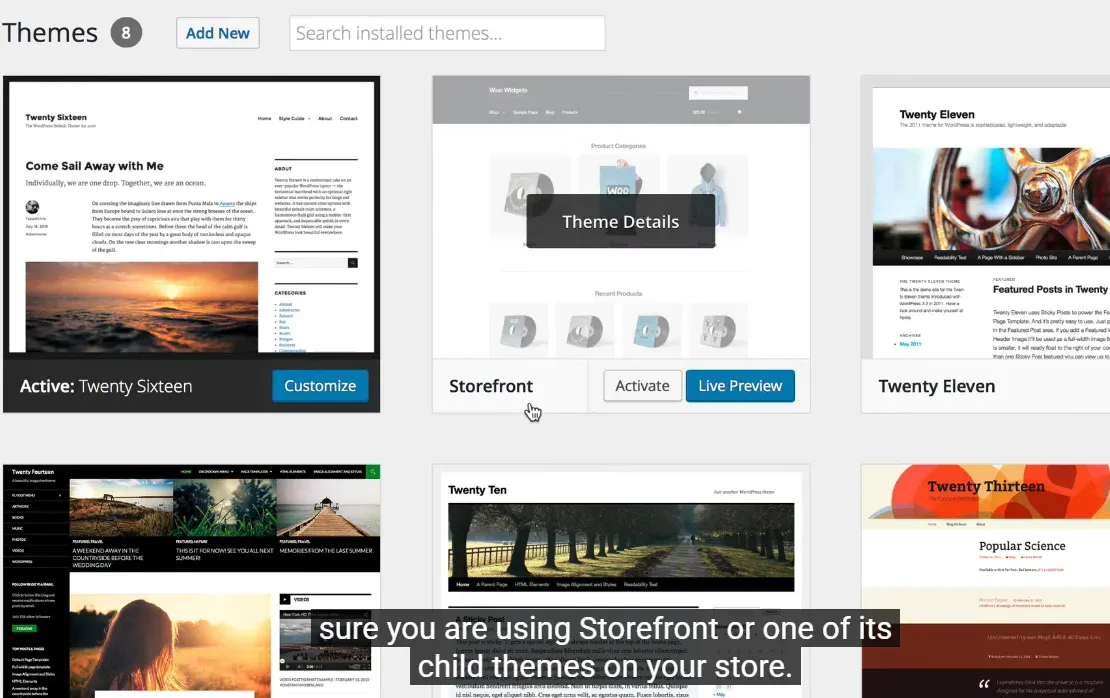The height and width of the screenshot is (698, 1110).
Task: Activate the Storefront theme
Action: click(642, 386)
